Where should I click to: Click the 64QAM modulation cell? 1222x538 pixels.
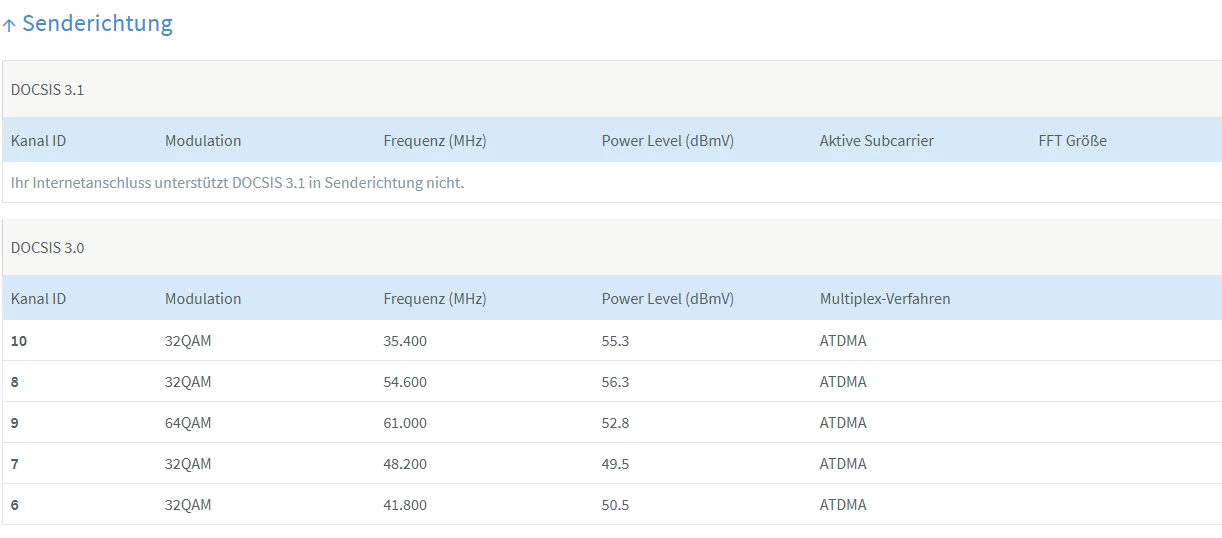click(188, 423)
